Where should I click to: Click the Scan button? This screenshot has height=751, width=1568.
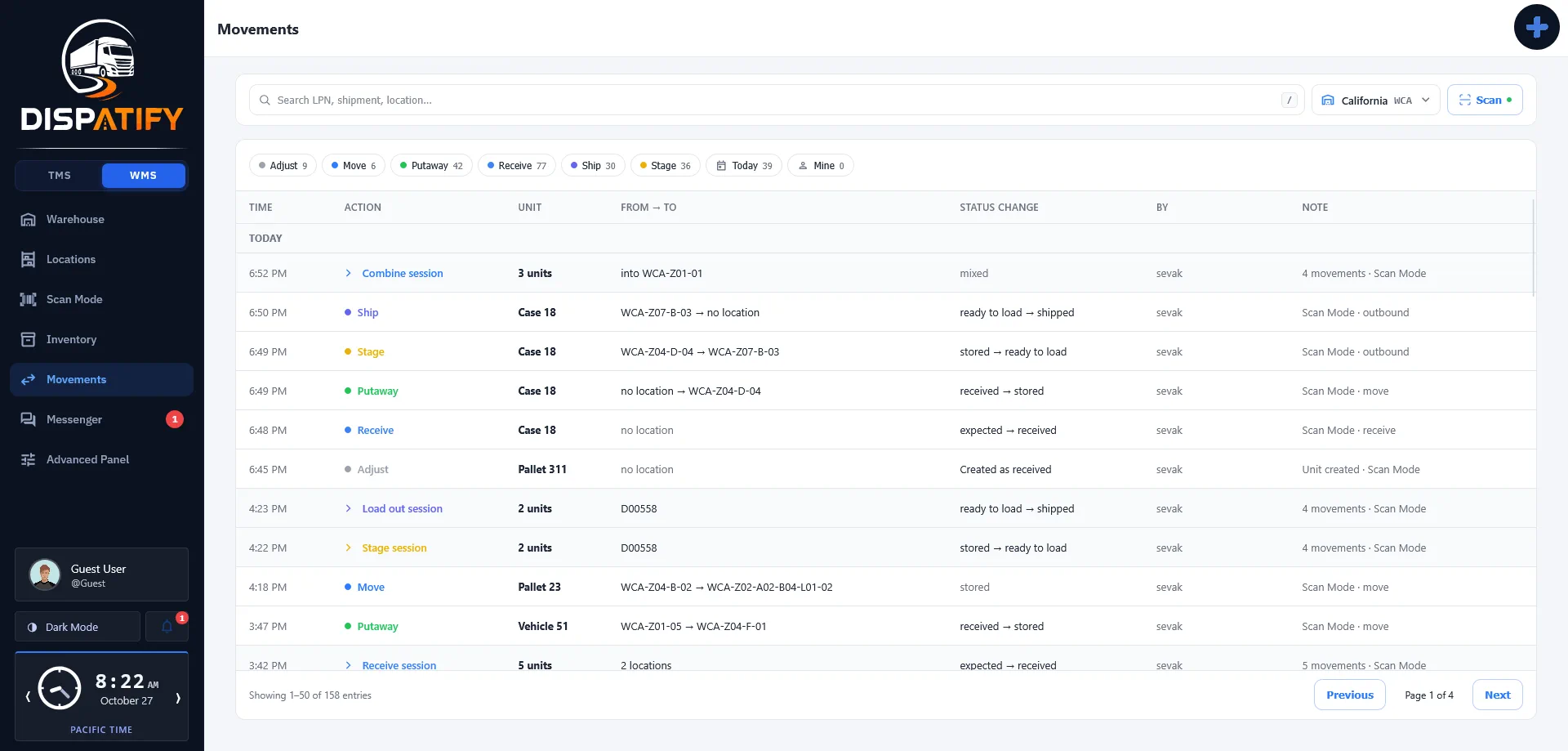coord(1485,100)
